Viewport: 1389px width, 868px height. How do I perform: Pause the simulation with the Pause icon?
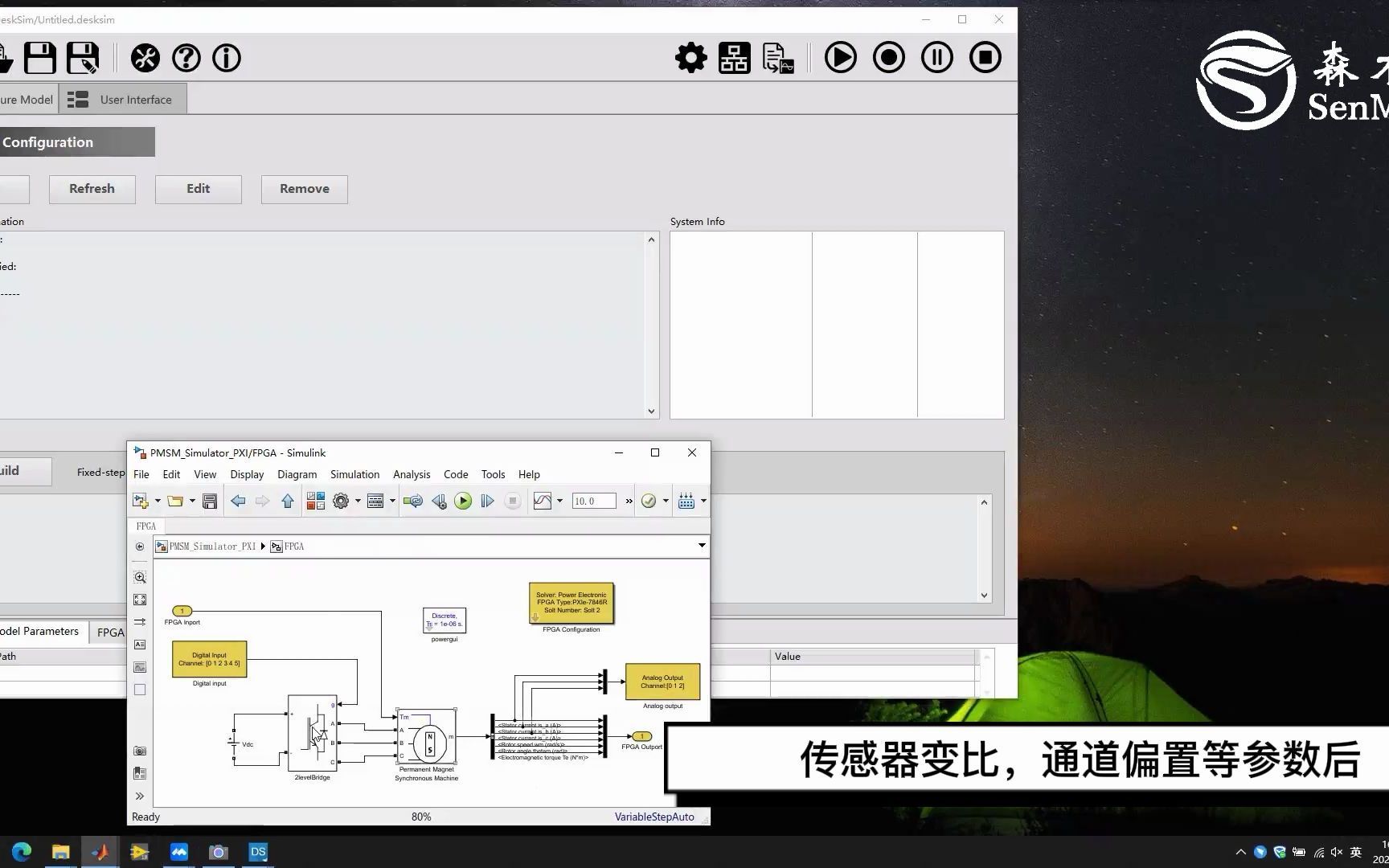coord(936,57)
